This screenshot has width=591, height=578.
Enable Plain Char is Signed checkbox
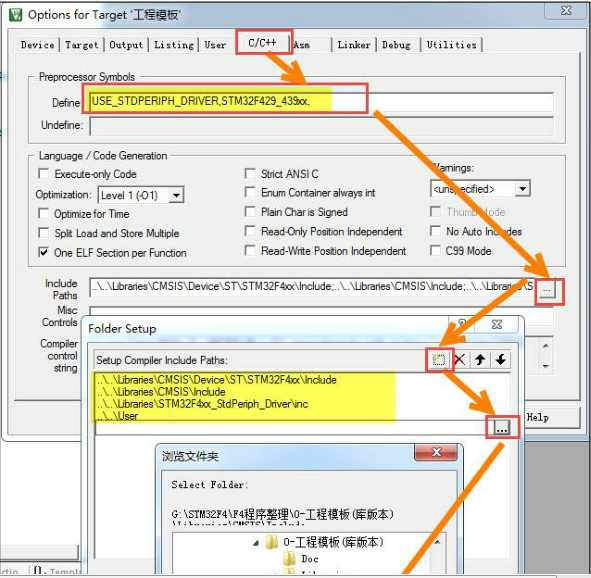250,211
